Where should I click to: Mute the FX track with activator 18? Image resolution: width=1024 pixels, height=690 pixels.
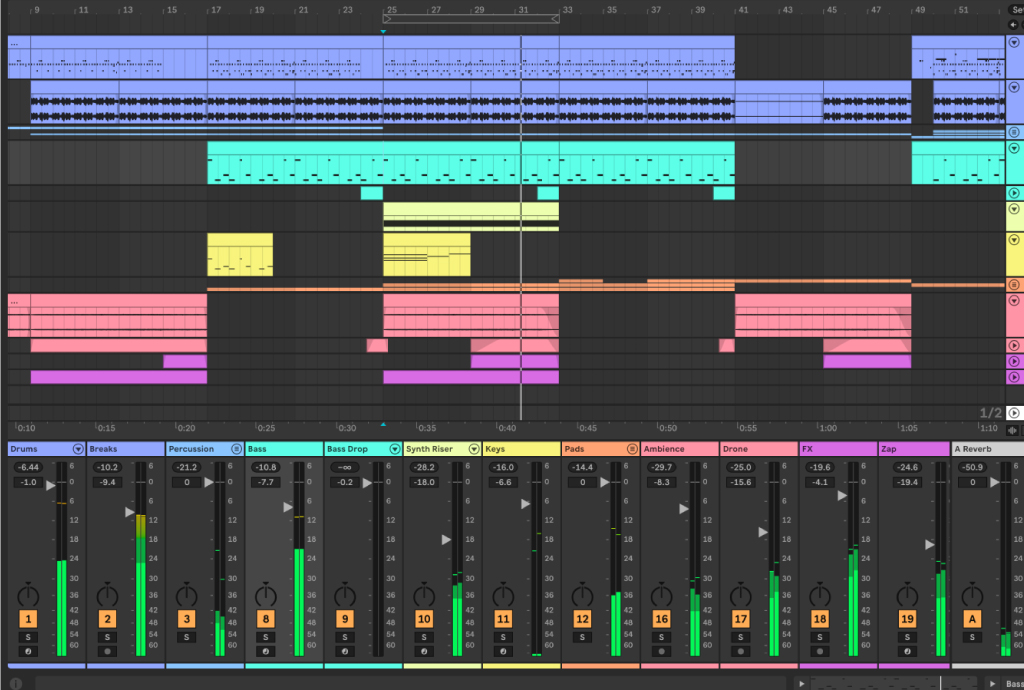pos(820,619)
